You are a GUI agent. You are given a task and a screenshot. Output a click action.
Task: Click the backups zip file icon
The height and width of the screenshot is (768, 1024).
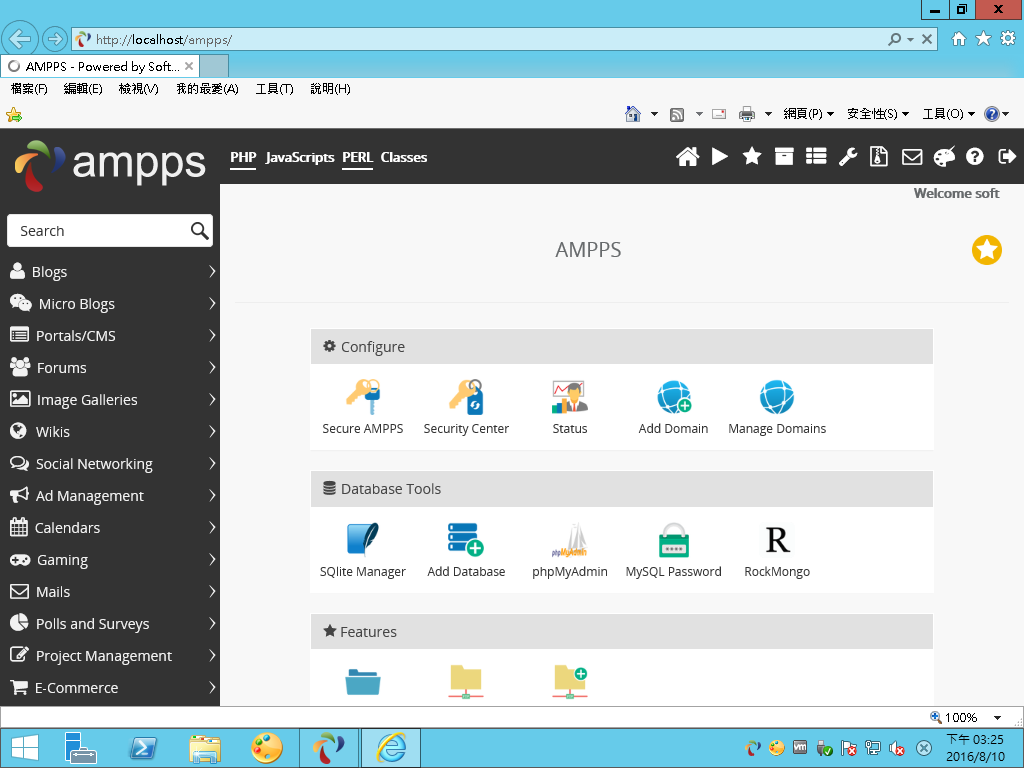click(x=879, y=157)
